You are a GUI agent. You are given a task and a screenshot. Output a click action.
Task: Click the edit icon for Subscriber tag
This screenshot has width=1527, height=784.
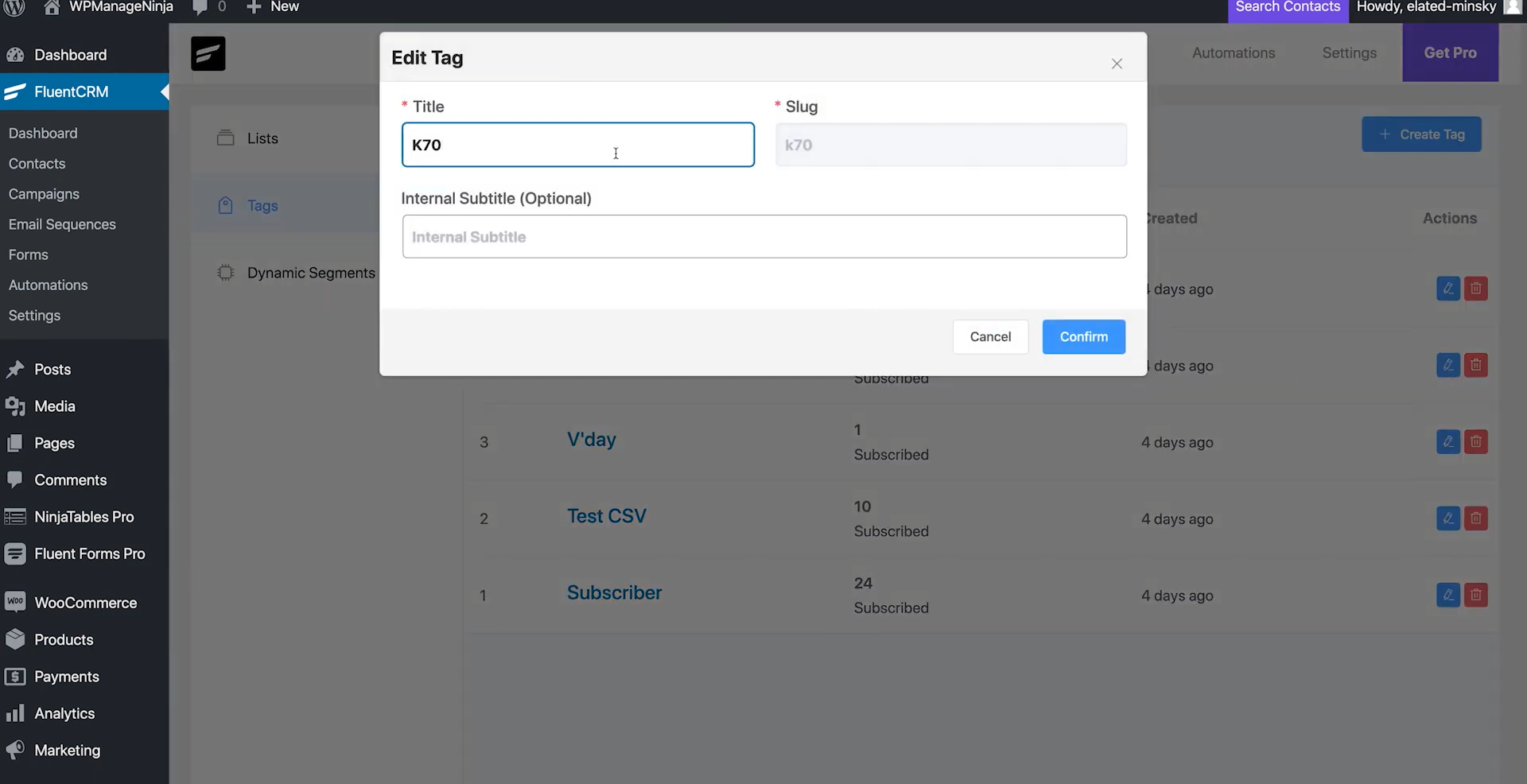[x=1447, y=596]
